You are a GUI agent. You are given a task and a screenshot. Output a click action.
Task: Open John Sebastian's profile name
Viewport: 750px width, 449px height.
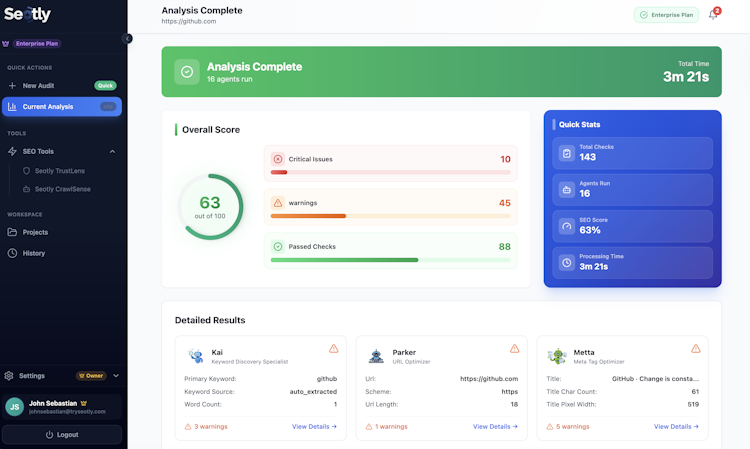point(53,403)
